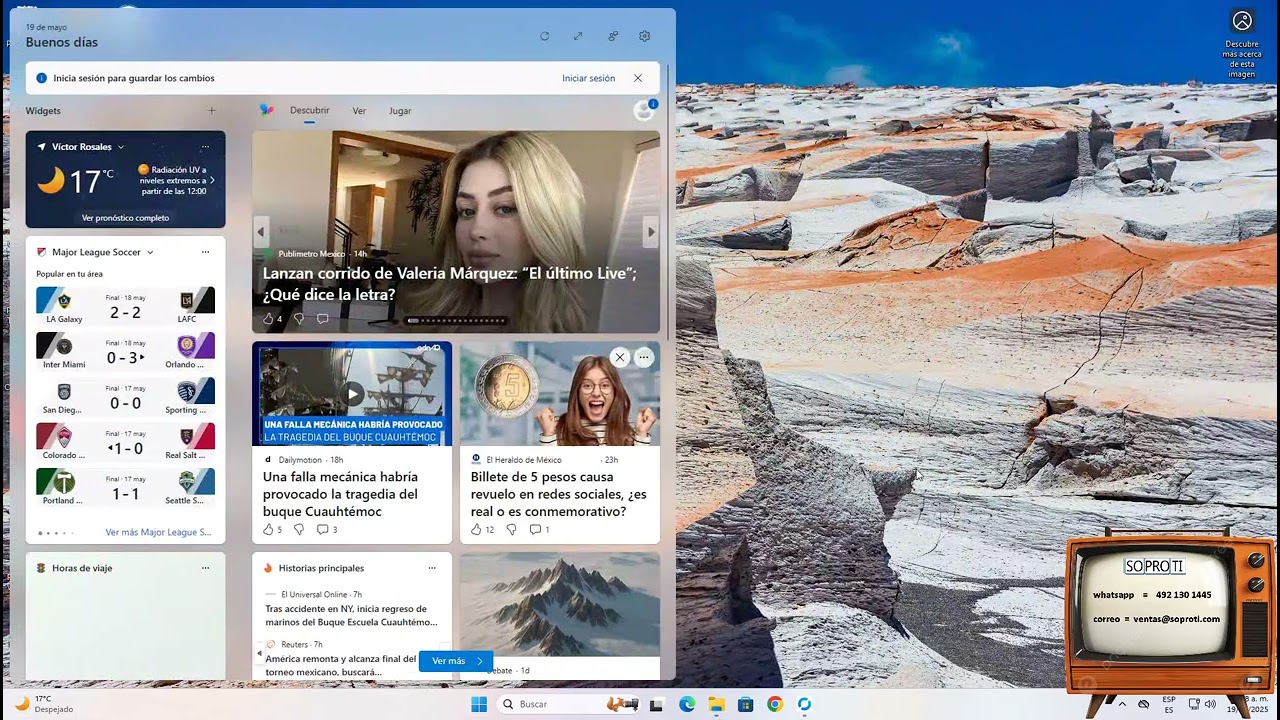Open Portland vs Seattle match

tap(125, 487)
